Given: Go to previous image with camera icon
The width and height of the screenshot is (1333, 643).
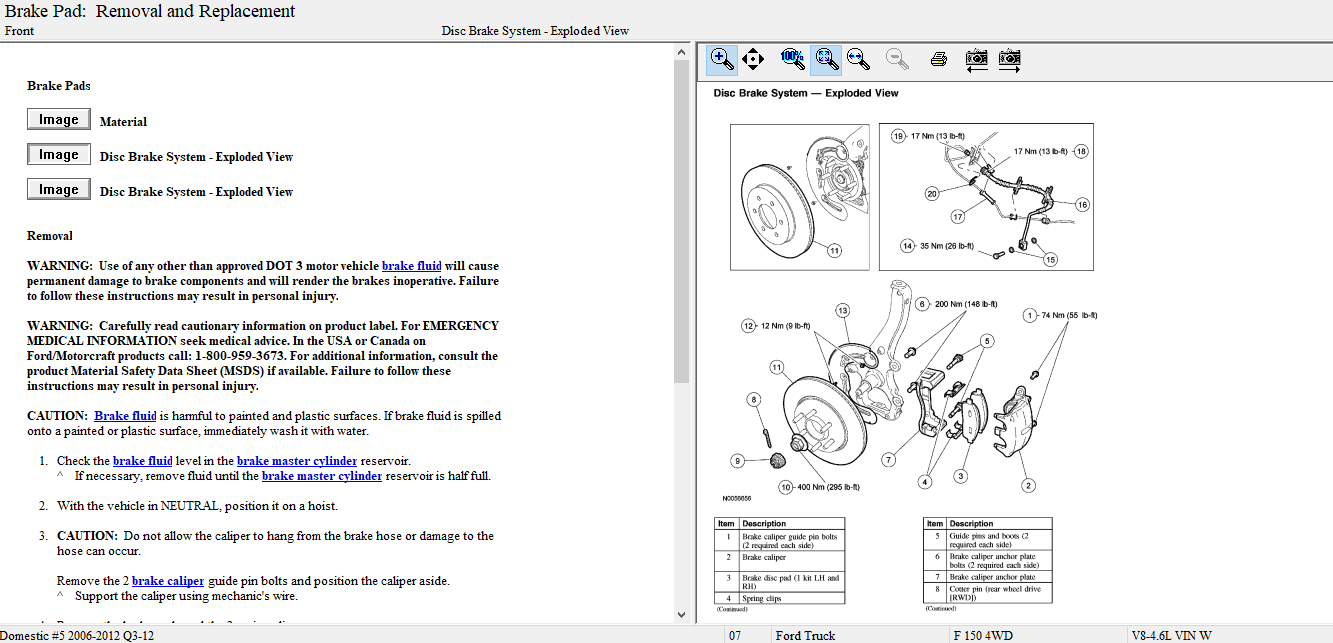Looking at the screenshot, I should (976, 59).
